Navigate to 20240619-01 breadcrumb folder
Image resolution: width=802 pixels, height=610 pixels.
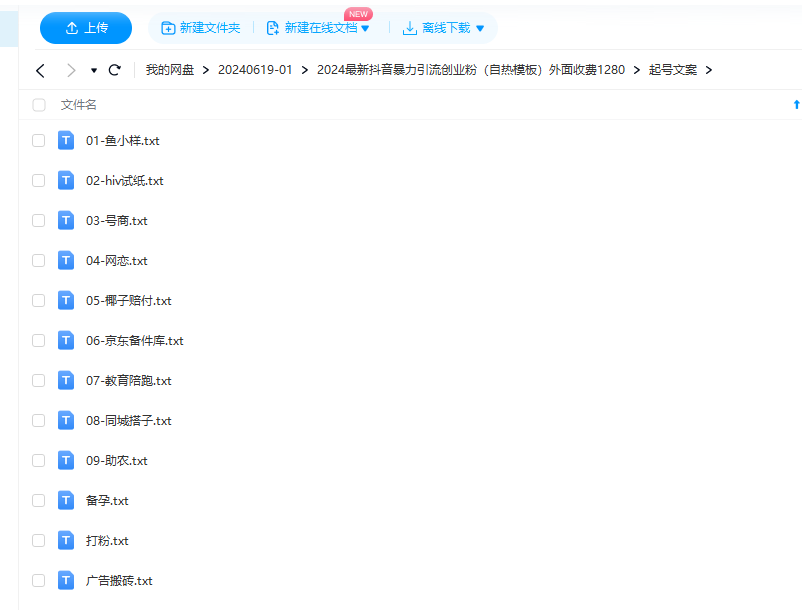[x=255, y=70]
